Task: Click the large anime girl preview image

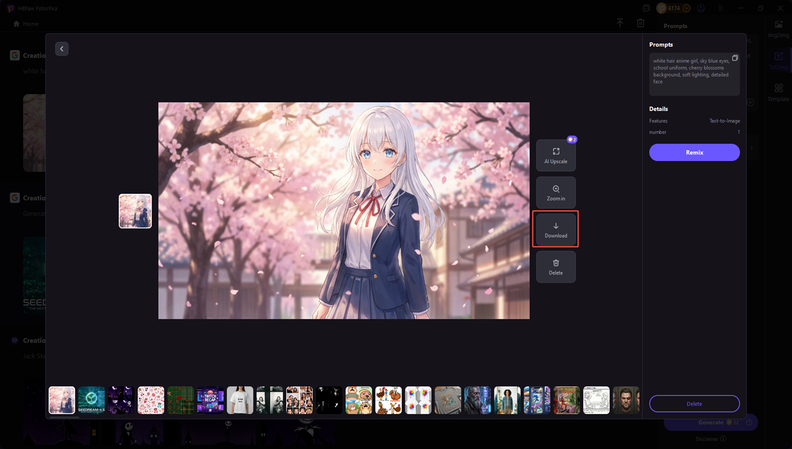Action: (x=344, y=211)
